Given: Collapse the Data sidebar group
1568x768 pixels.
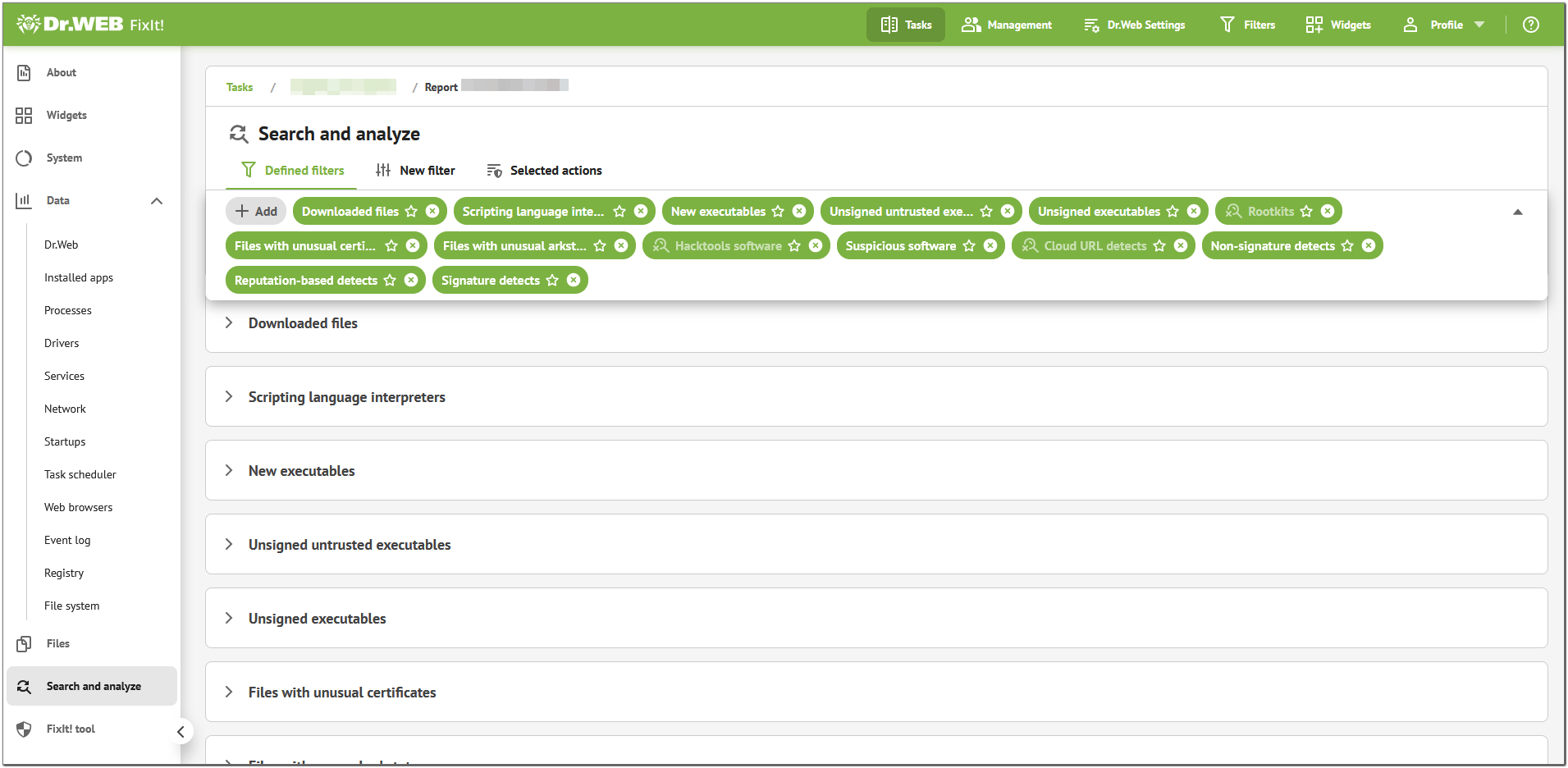Looking at the screenshot, I should point(157,201).
